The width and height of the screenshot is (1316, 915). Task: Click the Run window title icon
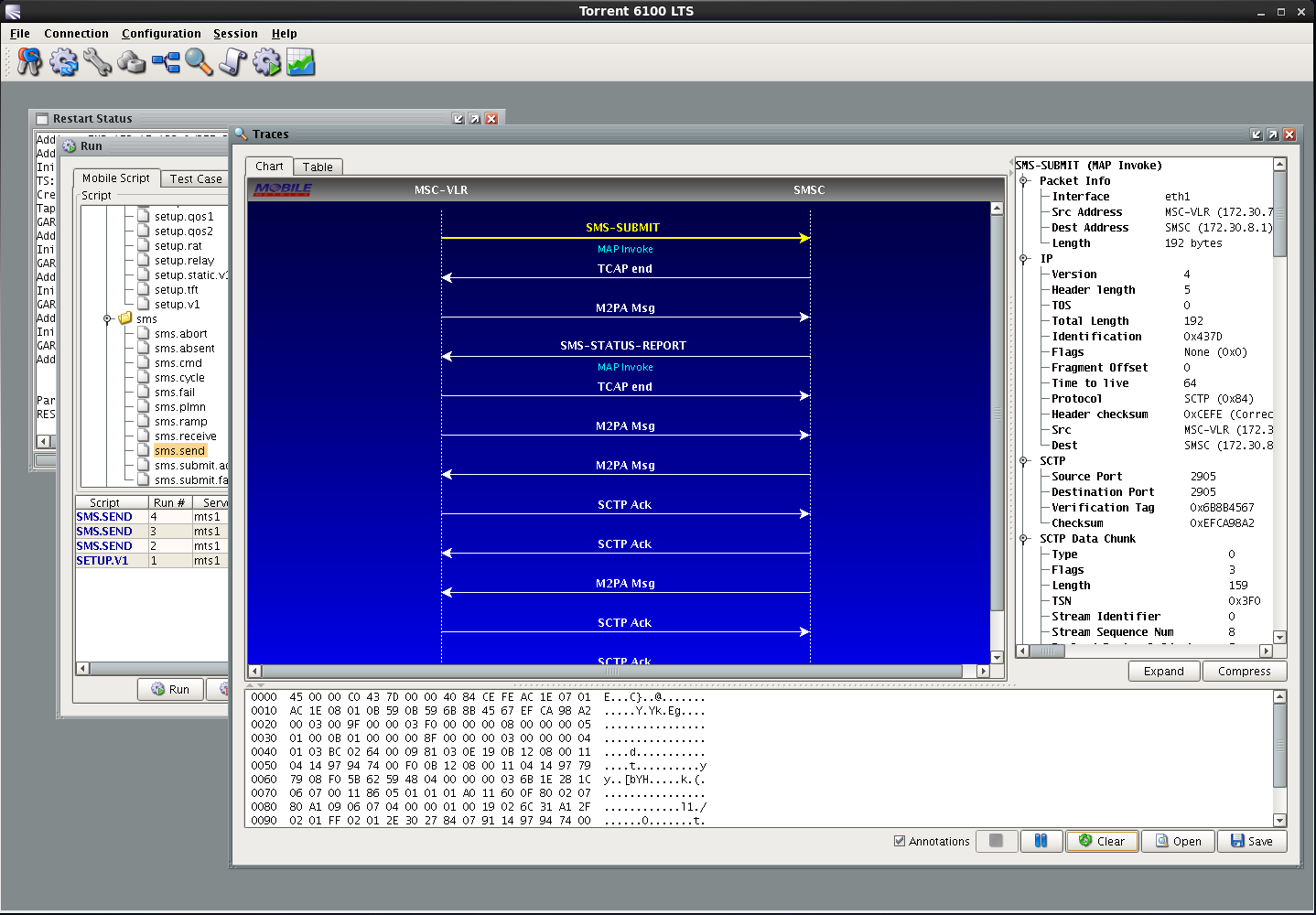coord(70,146)
